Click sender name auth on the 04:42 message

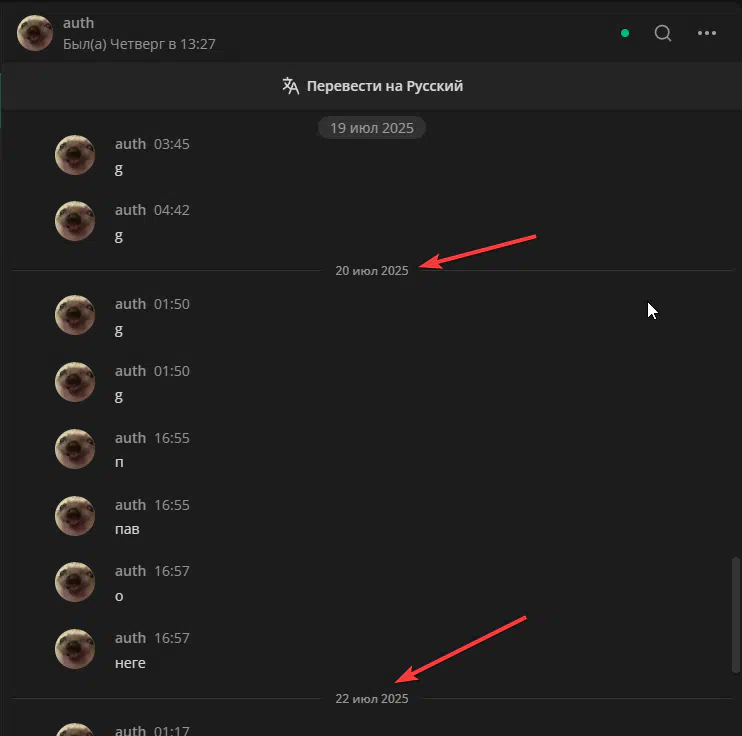(x=130, y=210)
